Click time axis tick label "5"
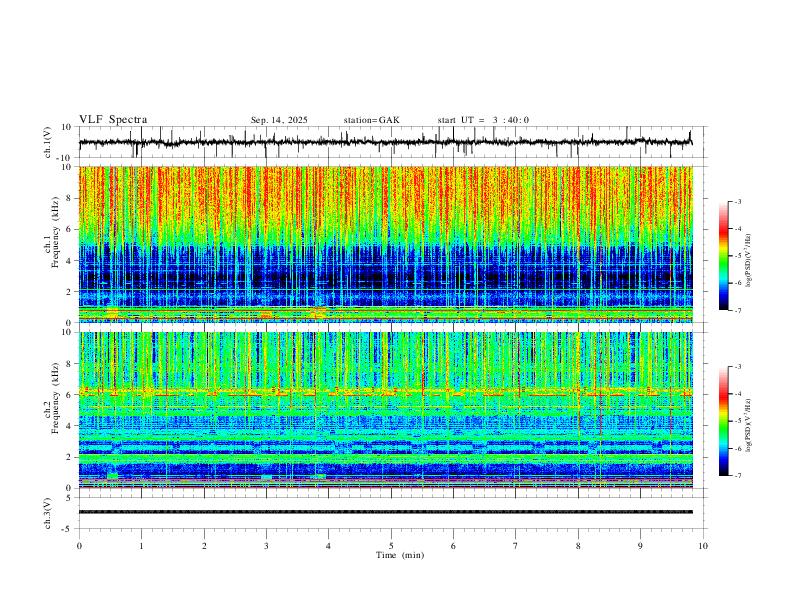The image size is (792, 612). pyautogui.click(x=391, y=546)
